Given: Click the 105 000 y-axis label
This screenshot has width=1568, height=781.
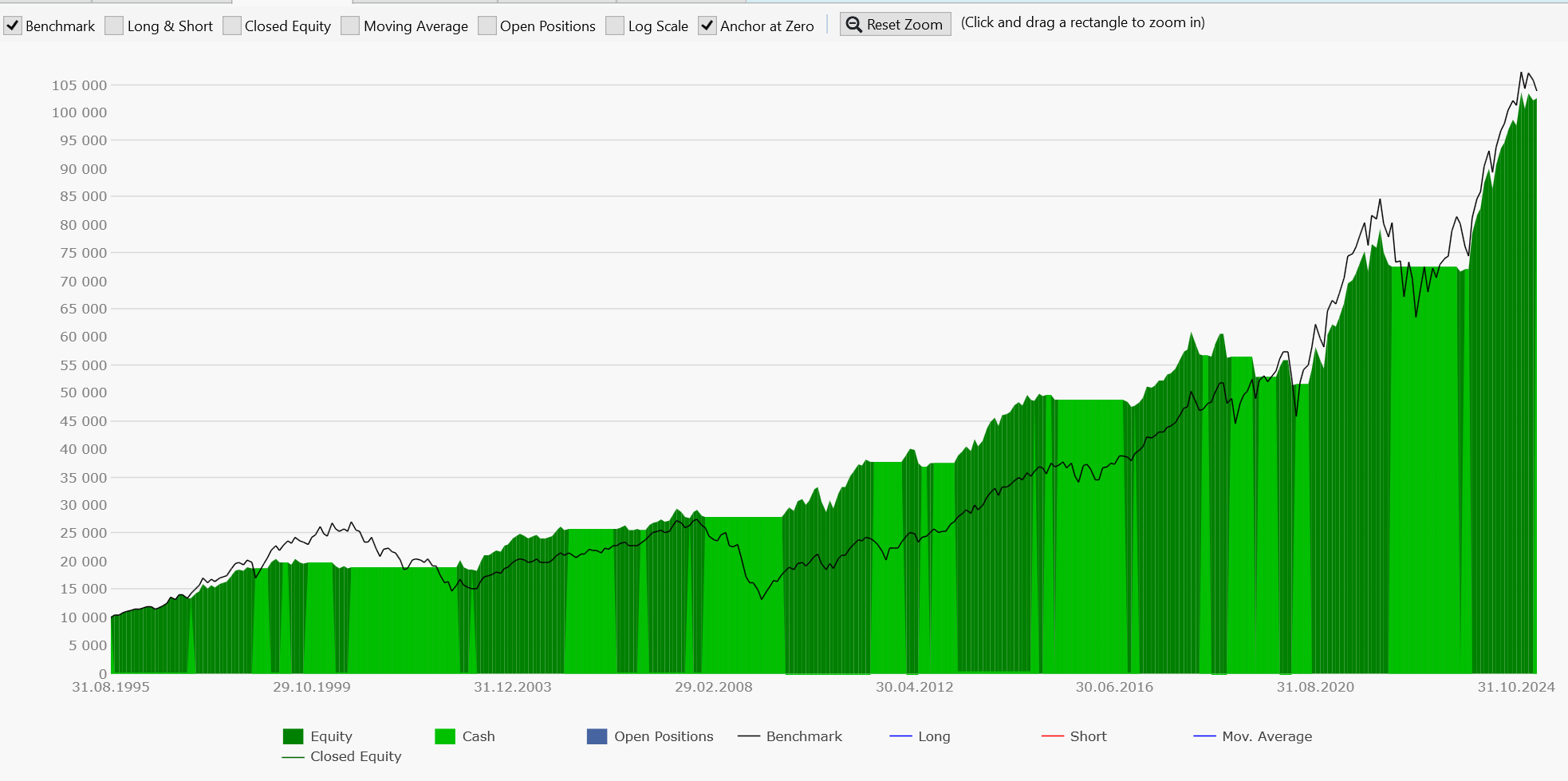Looking at the screenshot, I should tap(79, 85).
